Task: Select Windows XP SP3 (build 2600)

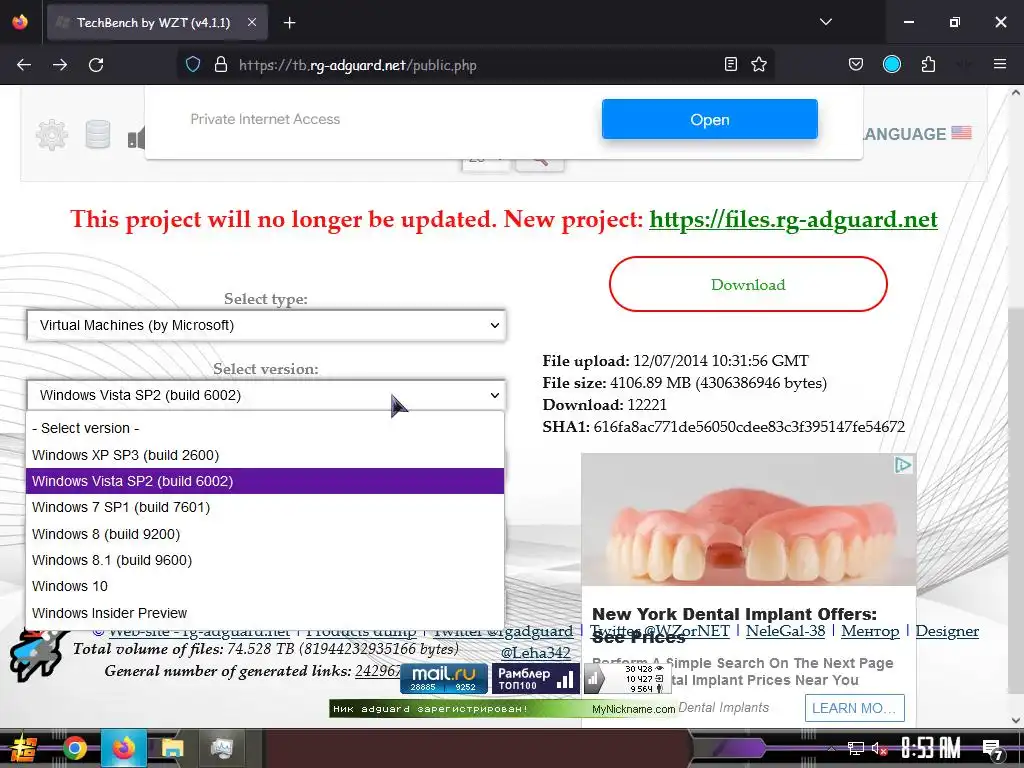Action: tap(265, 455)
